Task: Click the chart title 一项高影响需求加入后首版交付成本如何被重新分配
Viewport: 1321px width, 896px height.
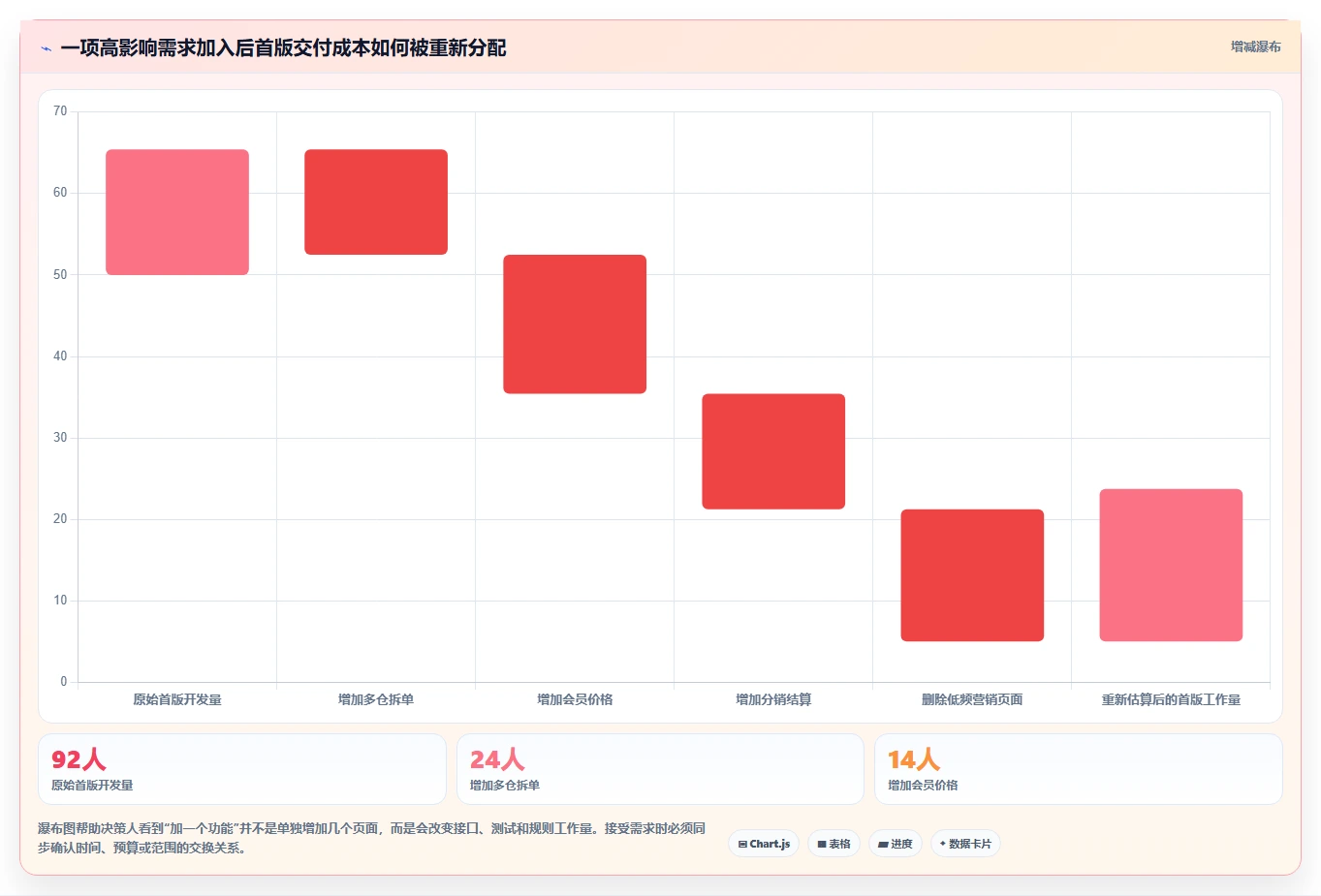Action: click(283, 48)
